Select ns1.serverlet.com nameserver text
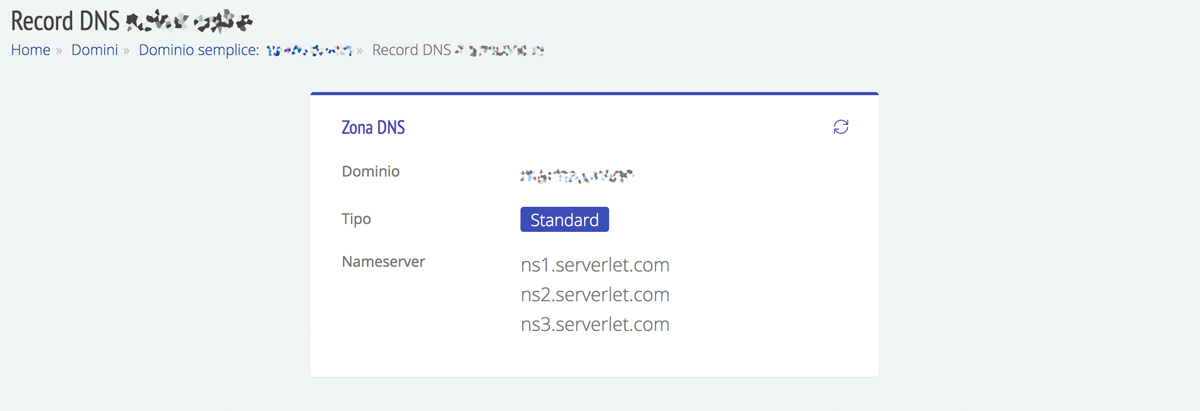The image size is (1200, 411). (x=595, y=265)
